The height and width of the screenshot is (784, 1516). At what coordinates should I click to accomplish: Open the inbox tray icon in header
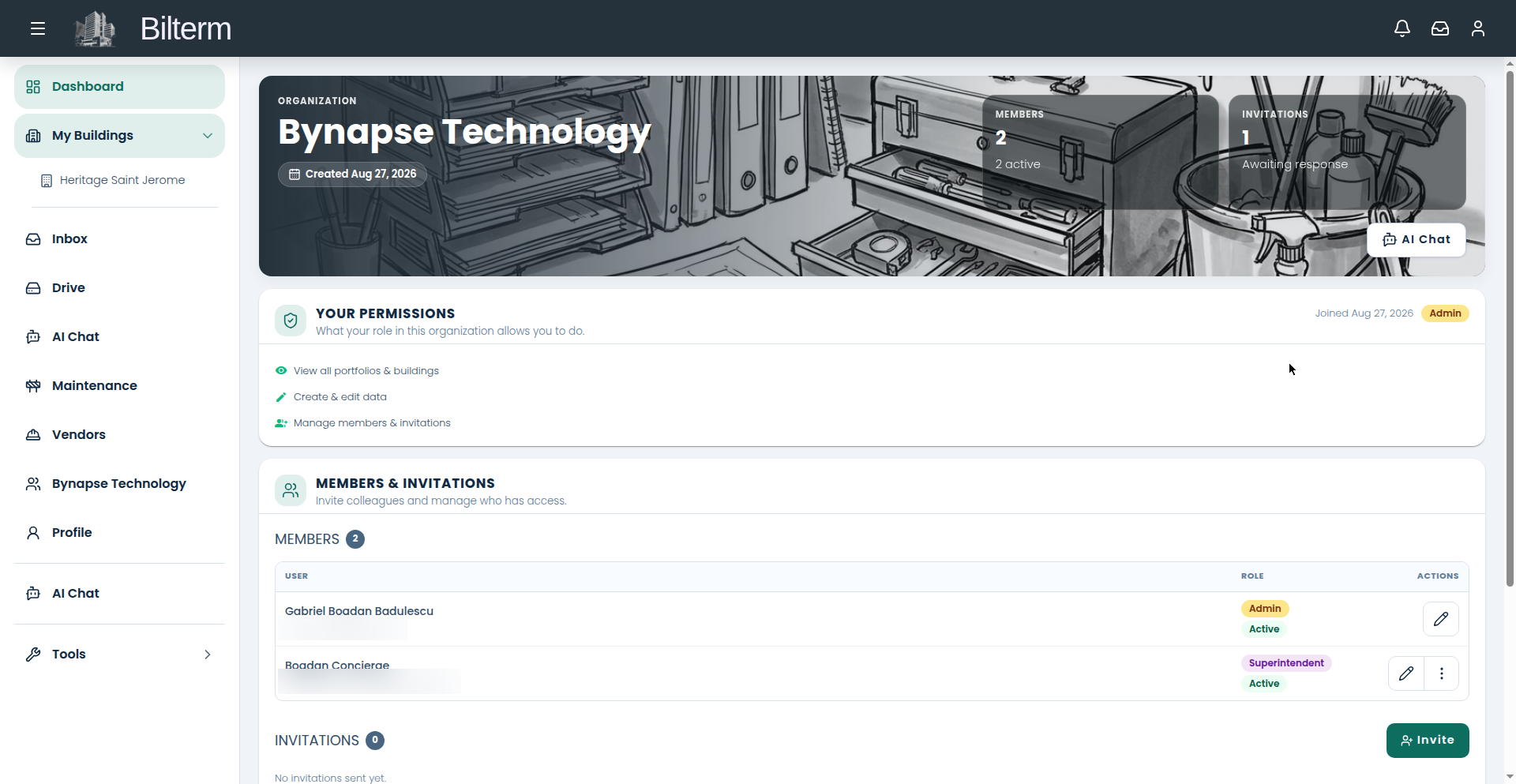1440,29
